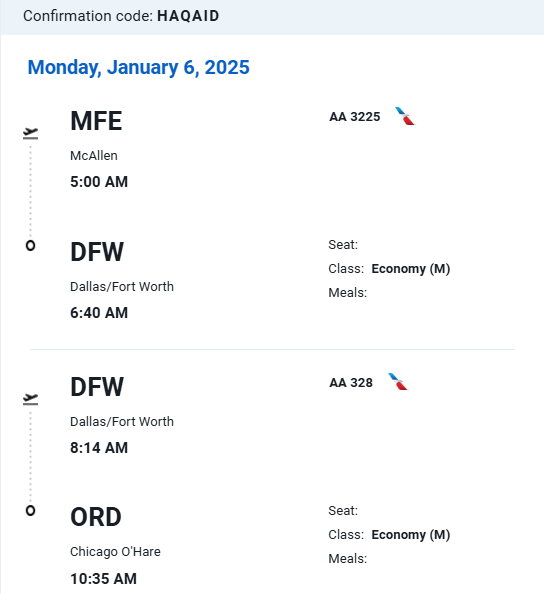The height and width of the screenshot is (594, 544).
Task: Click the 5:00 AM departure time
Action: tap(99, 182)
